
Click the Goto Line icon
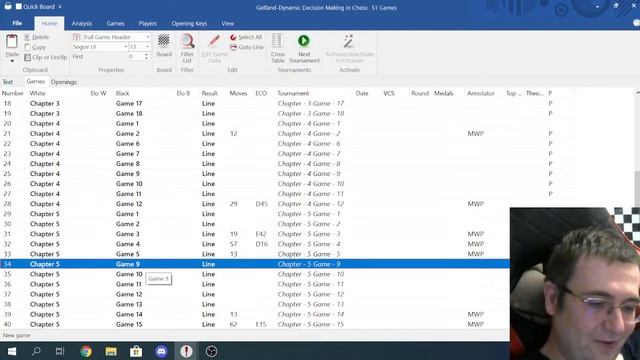[x=233, y=47]
